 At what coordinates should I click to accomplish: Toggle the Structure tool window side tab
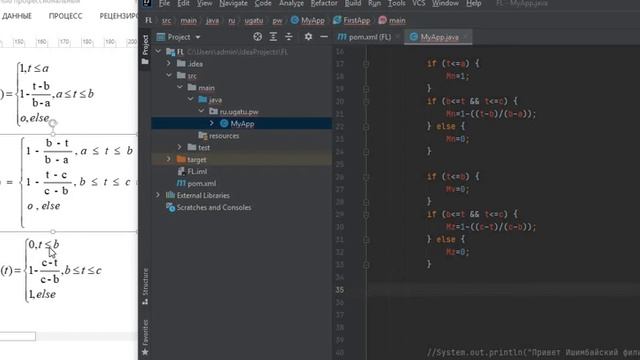pos(145,286)
